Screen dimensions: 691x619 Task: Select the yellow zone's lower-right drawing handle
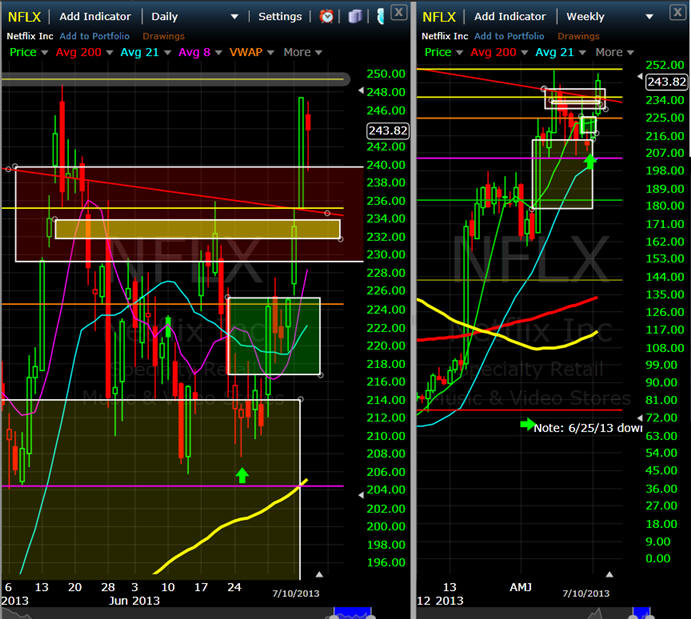340,239
